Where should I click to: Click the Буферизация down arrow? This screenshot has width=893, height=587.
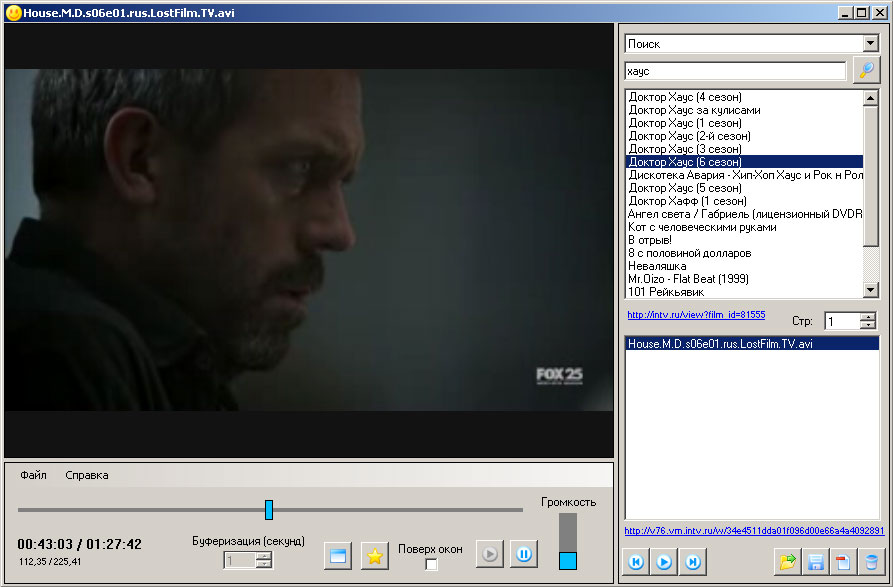click(x=263, y=565)
